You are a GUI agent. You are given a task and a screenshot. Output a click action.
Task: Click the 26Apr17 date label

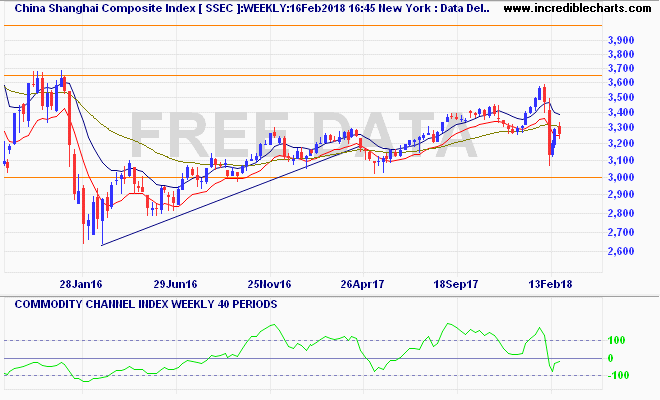(362, 284)
